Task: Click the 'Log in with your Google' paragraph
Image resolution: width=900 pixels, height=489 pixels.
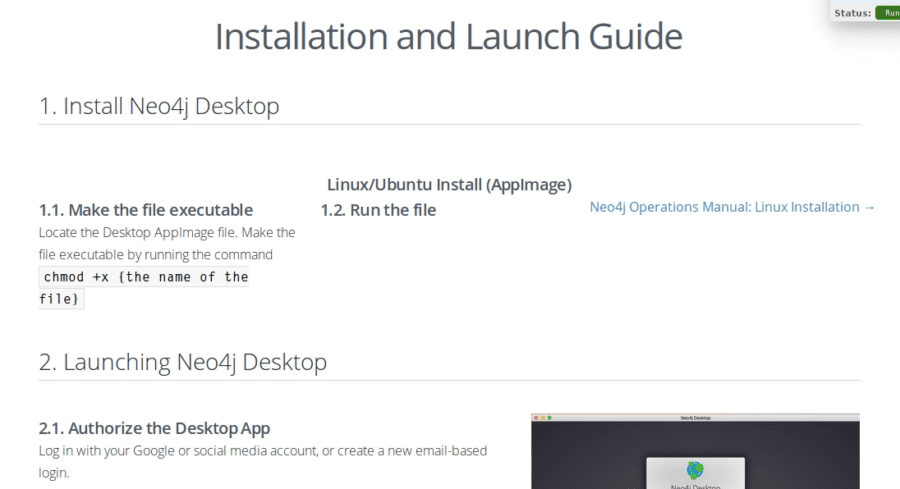Action: pyautogui.click(x=263, y=461)
